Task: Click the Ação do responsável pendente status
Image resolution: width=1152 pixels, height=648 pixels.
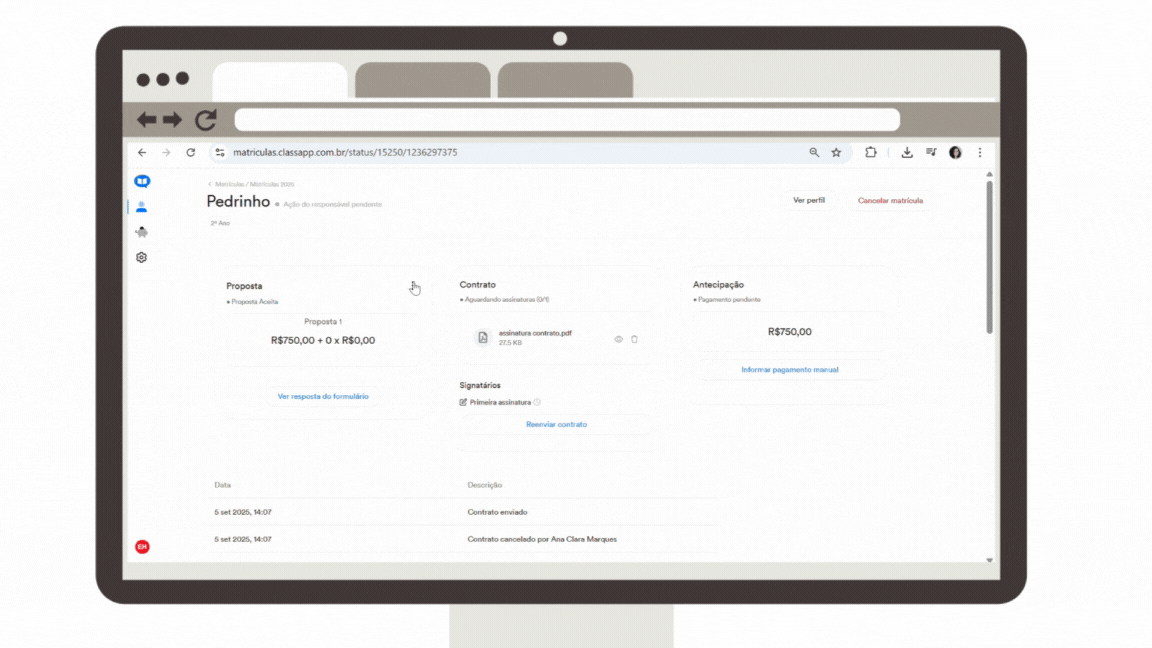Action: click(x=332, y=204)
